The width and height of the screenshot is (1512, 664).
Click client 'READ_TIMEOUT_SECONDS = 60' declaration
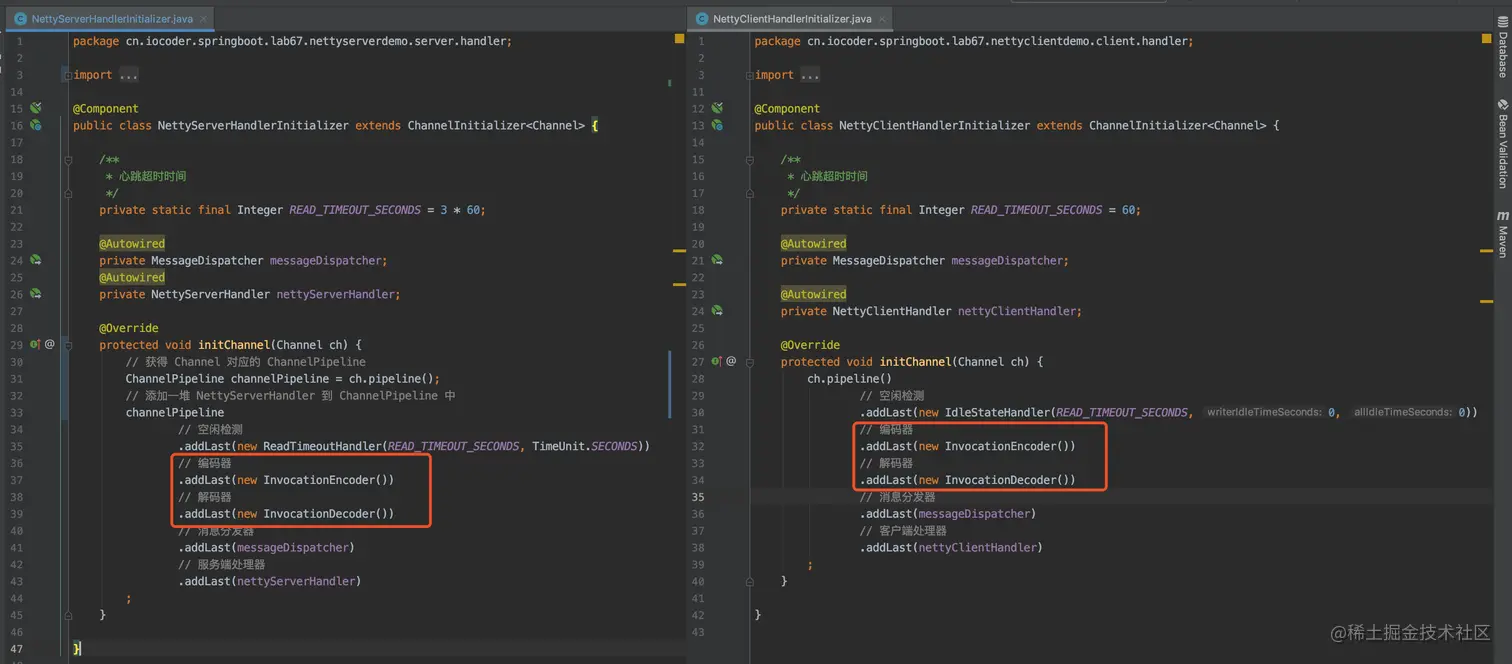tap(1055, 210)
